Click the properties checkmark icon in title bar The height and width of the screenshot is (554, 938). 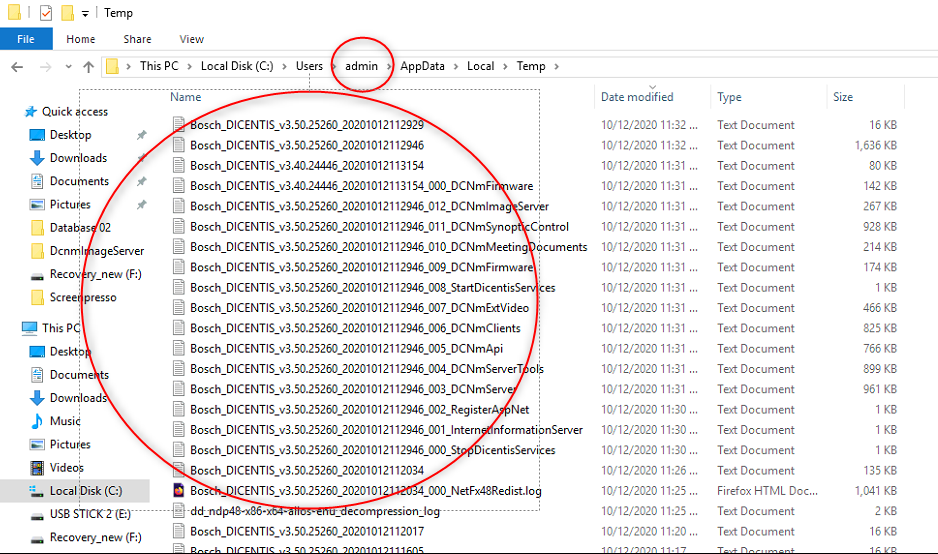pyautogui.click(x=46, y=13)
